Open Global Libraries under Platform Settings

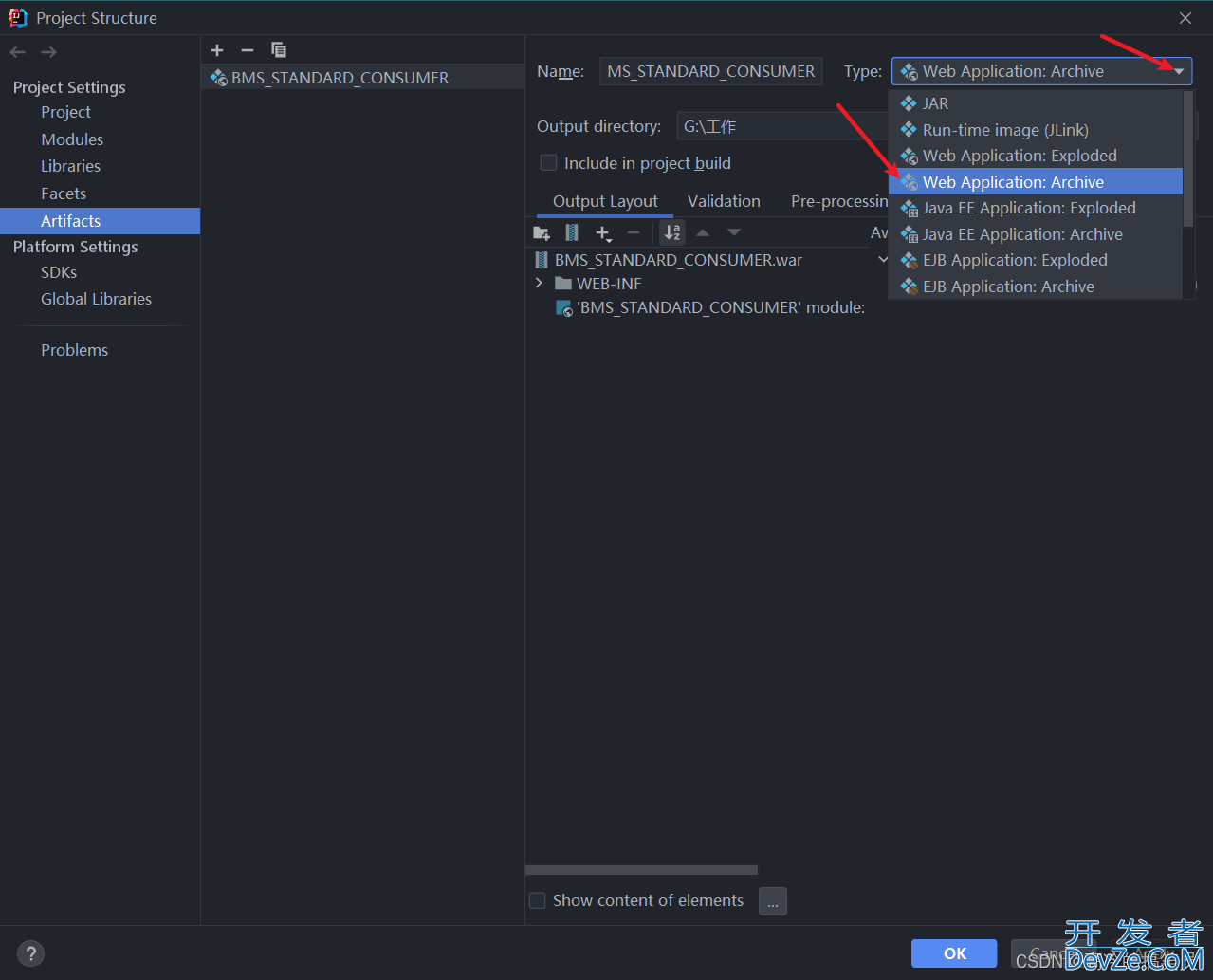pos(96,299)
